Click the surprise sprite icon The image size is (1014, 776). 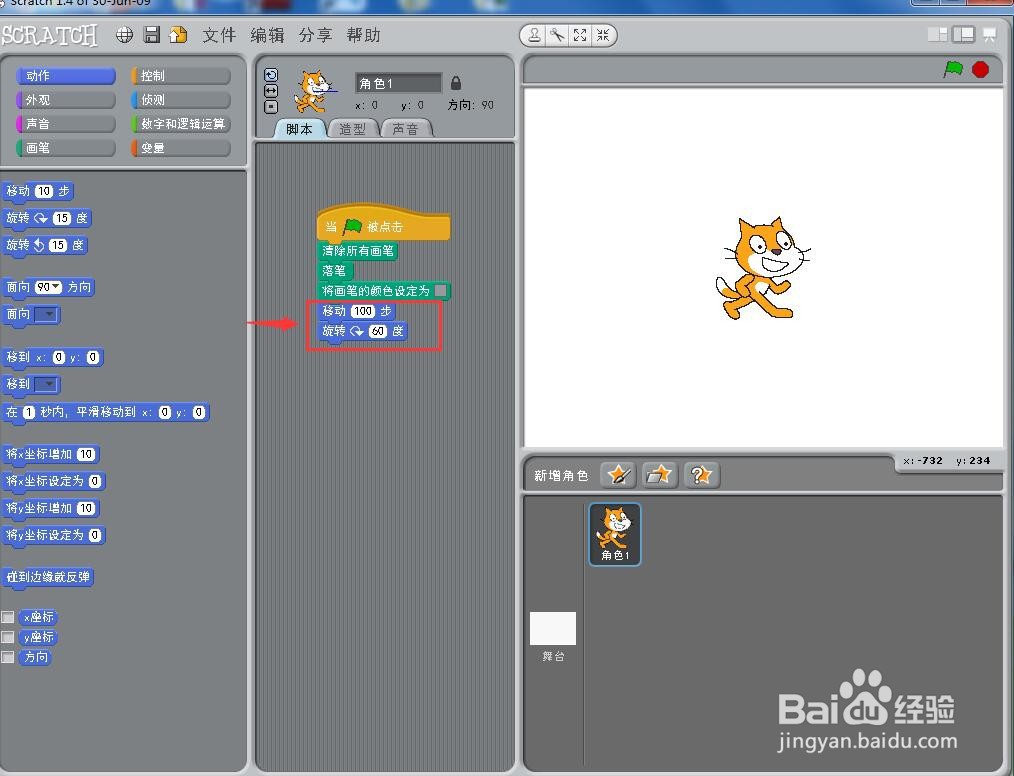pos(701,475)
